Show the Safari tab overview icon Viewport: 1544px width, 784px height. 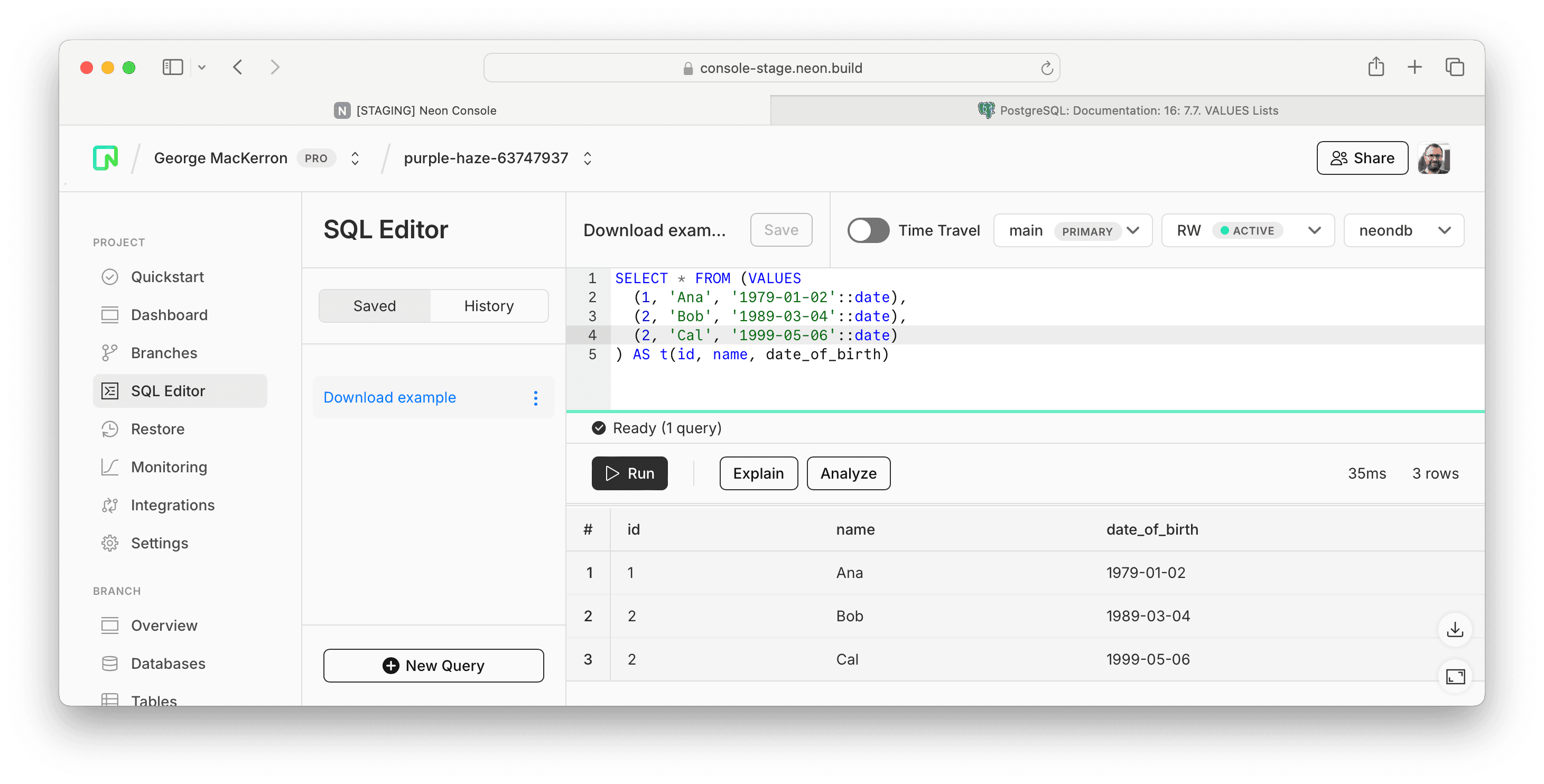[x=1454, y=67]
